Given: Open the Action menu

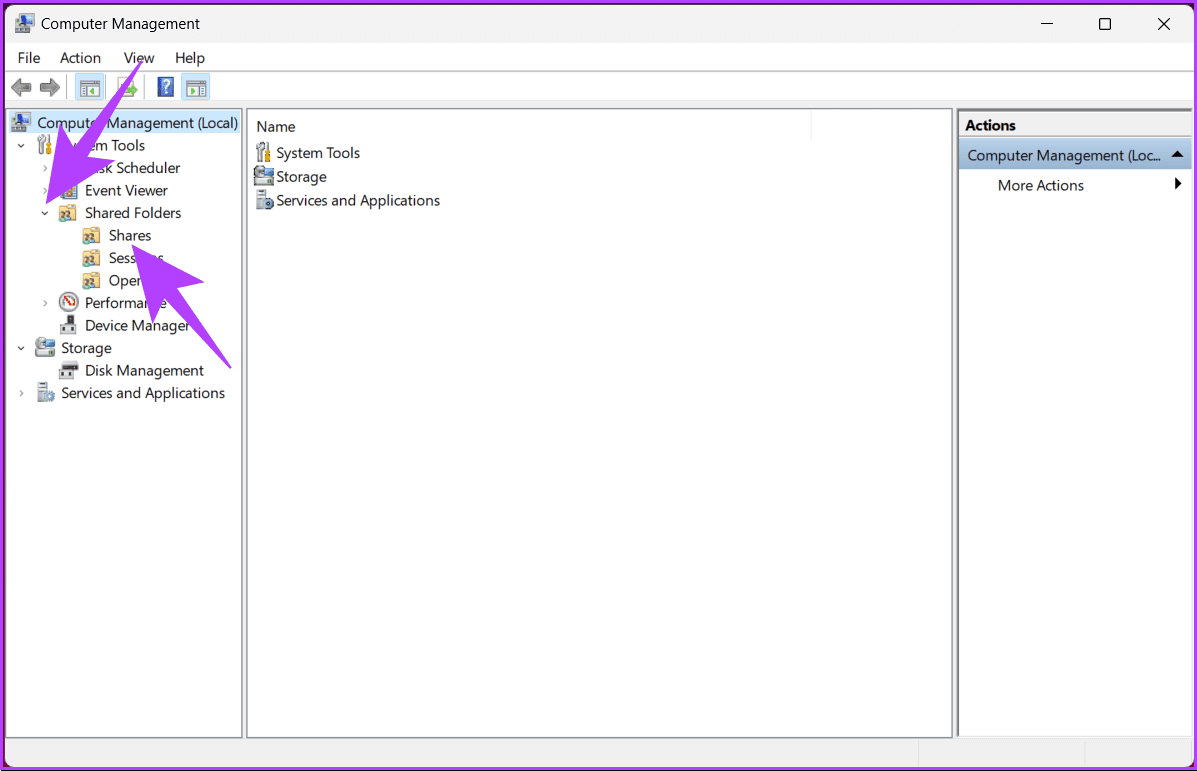Looking at the screenshot, I should click(x=80, y=58).
